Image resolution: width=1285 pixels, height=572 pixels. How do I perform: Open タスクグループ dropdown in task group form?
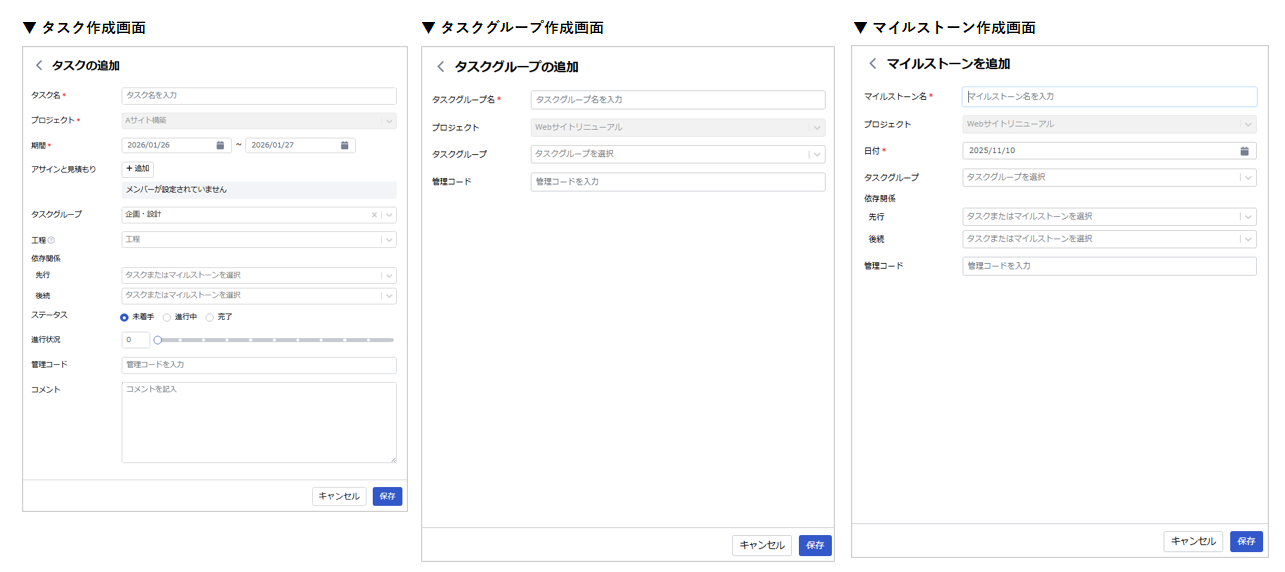click(817, 154)
